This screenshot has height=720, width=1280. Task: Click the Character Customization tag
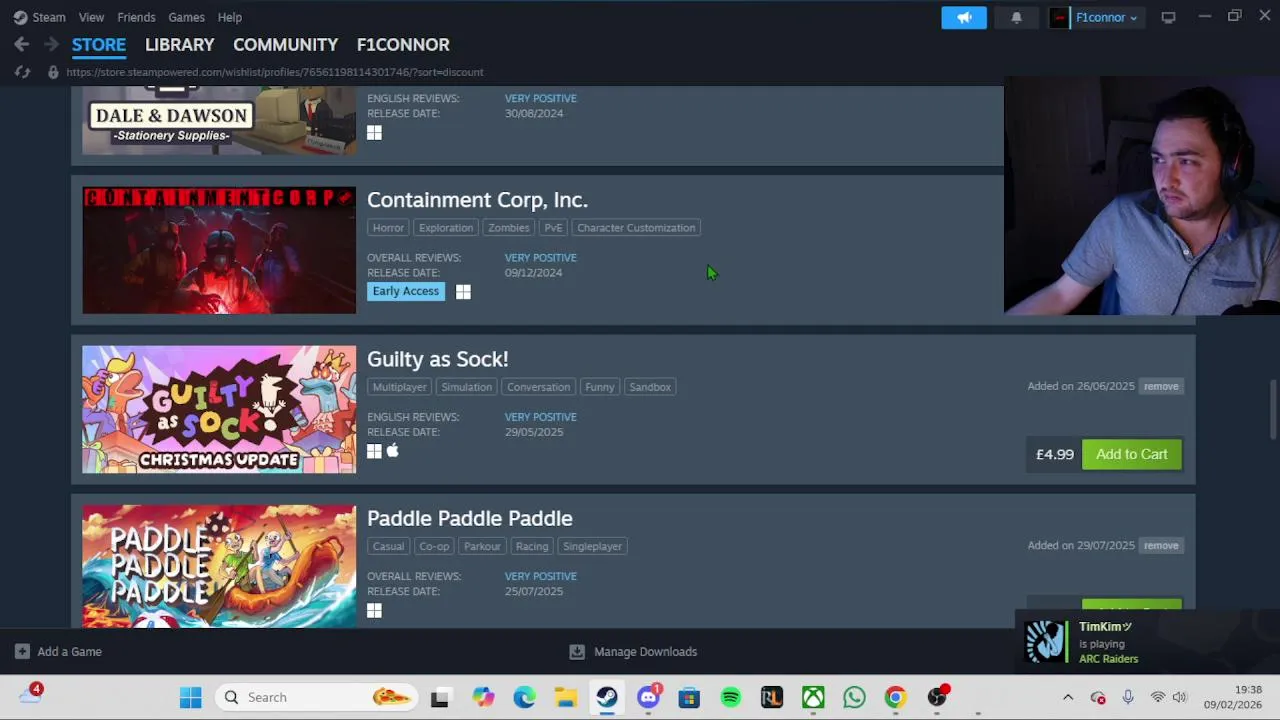[636, 228]
